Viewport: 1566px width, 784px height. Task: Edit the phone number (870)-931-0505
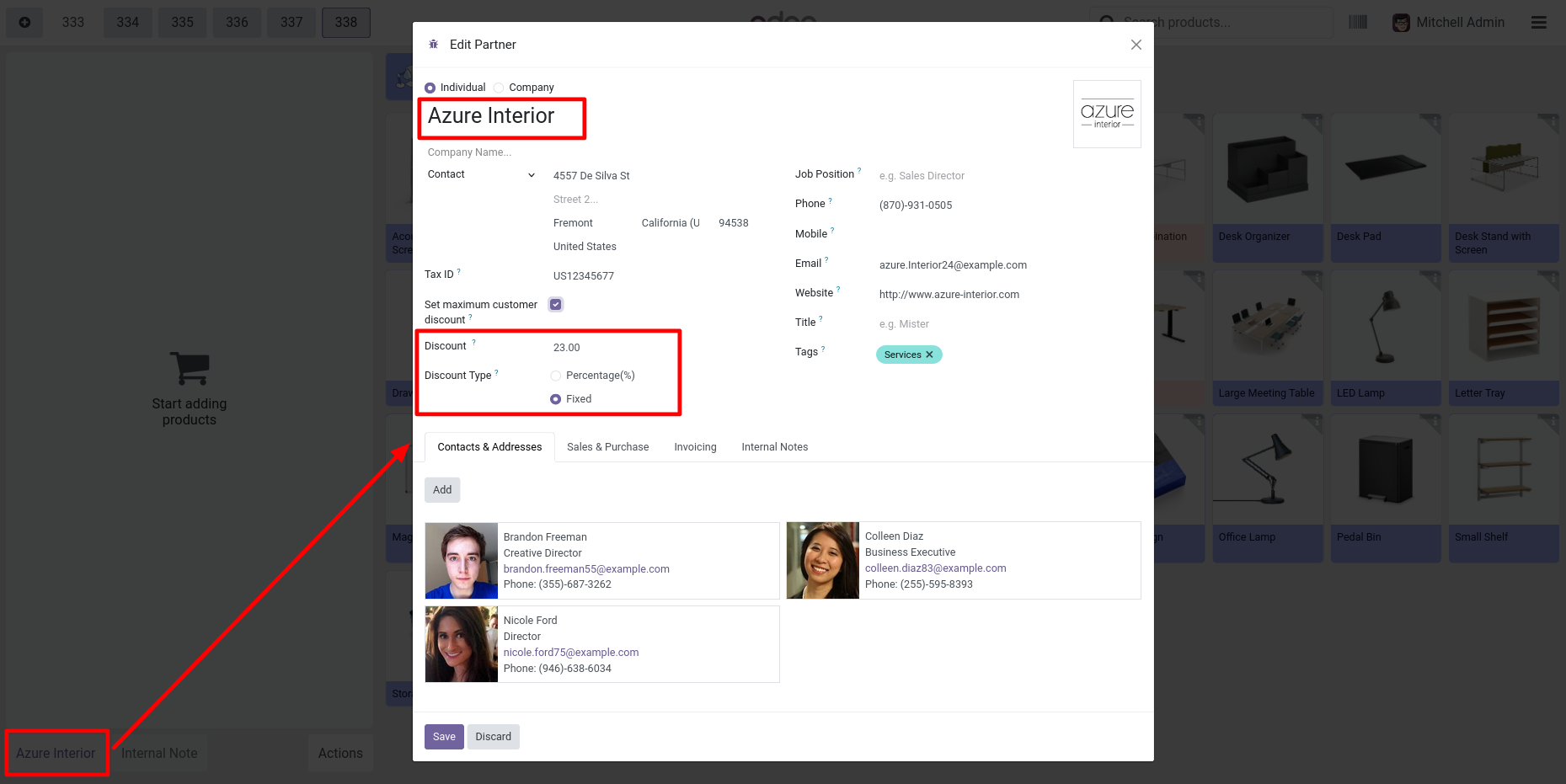[x=1008, y=205]
